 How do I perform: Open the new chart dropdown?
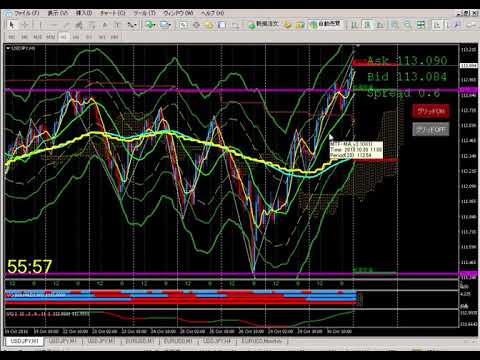(x=151, y=25)
